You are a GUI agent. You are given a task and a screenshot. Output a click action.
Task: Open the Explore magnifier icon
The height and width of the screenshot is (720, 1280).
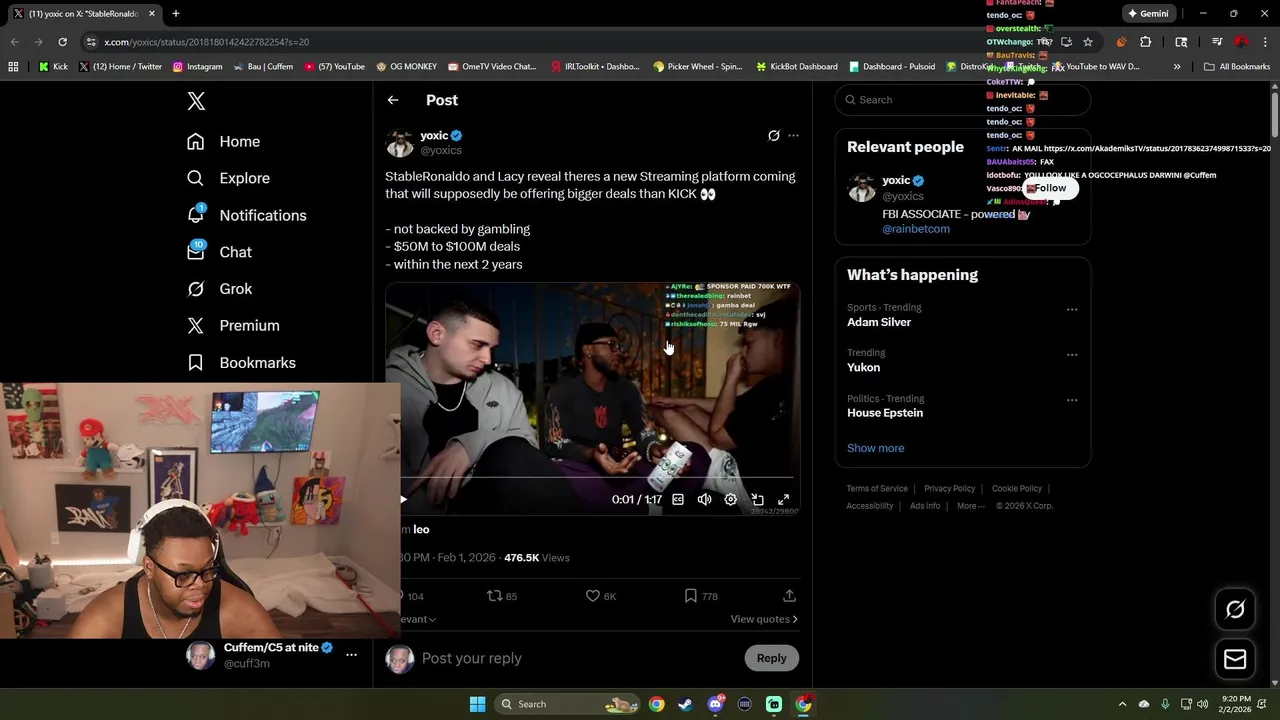coord(196,178)
